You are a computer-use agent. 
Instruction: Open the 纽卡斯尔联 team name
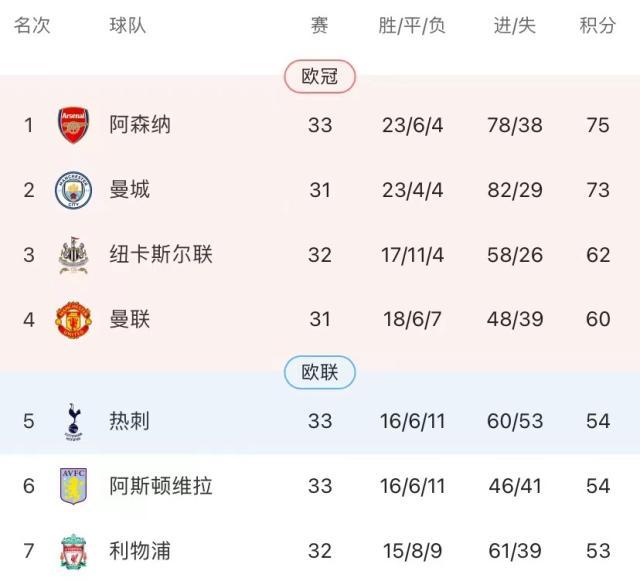[x=161, y=254]
